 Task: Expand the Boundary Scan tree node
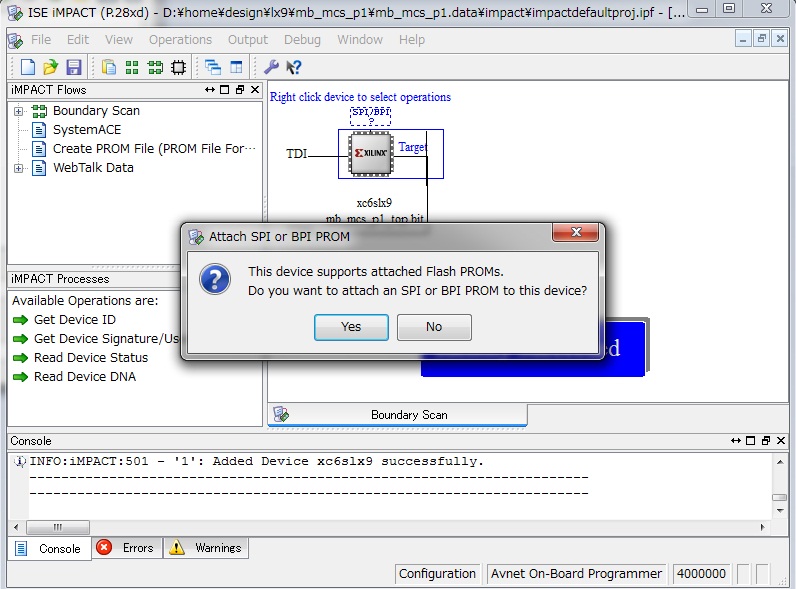(x=18, y=111)
